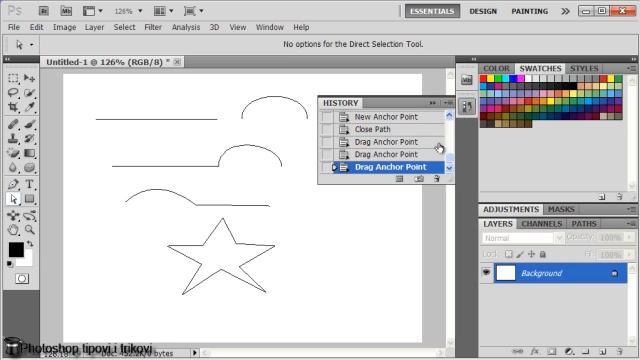This screenshot has width=640, height=360.
Task: Select the Horizontal Type tool
Action: 29,184
